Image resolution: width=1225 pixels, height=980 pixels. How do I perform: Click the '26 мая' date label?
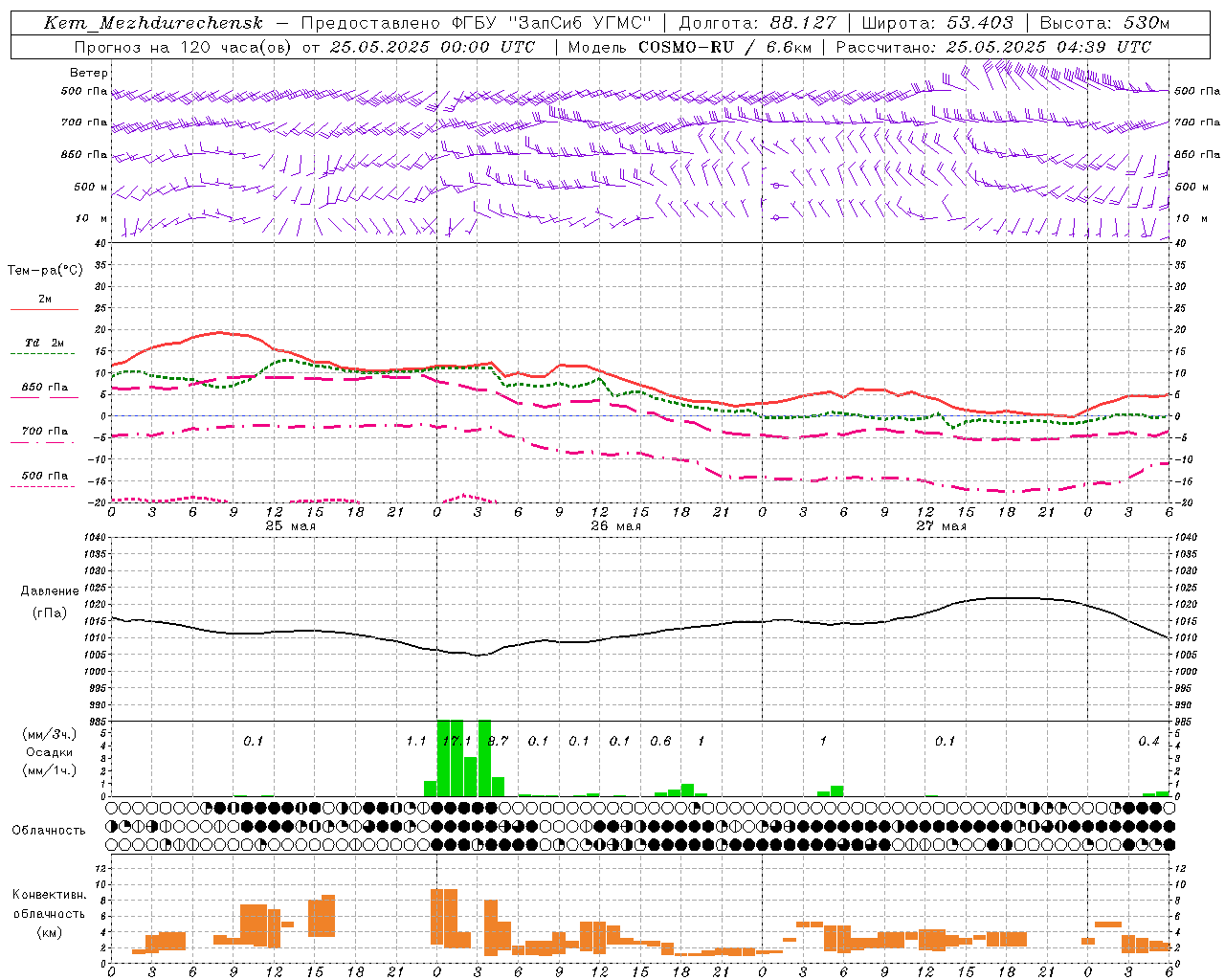[615, 526]
